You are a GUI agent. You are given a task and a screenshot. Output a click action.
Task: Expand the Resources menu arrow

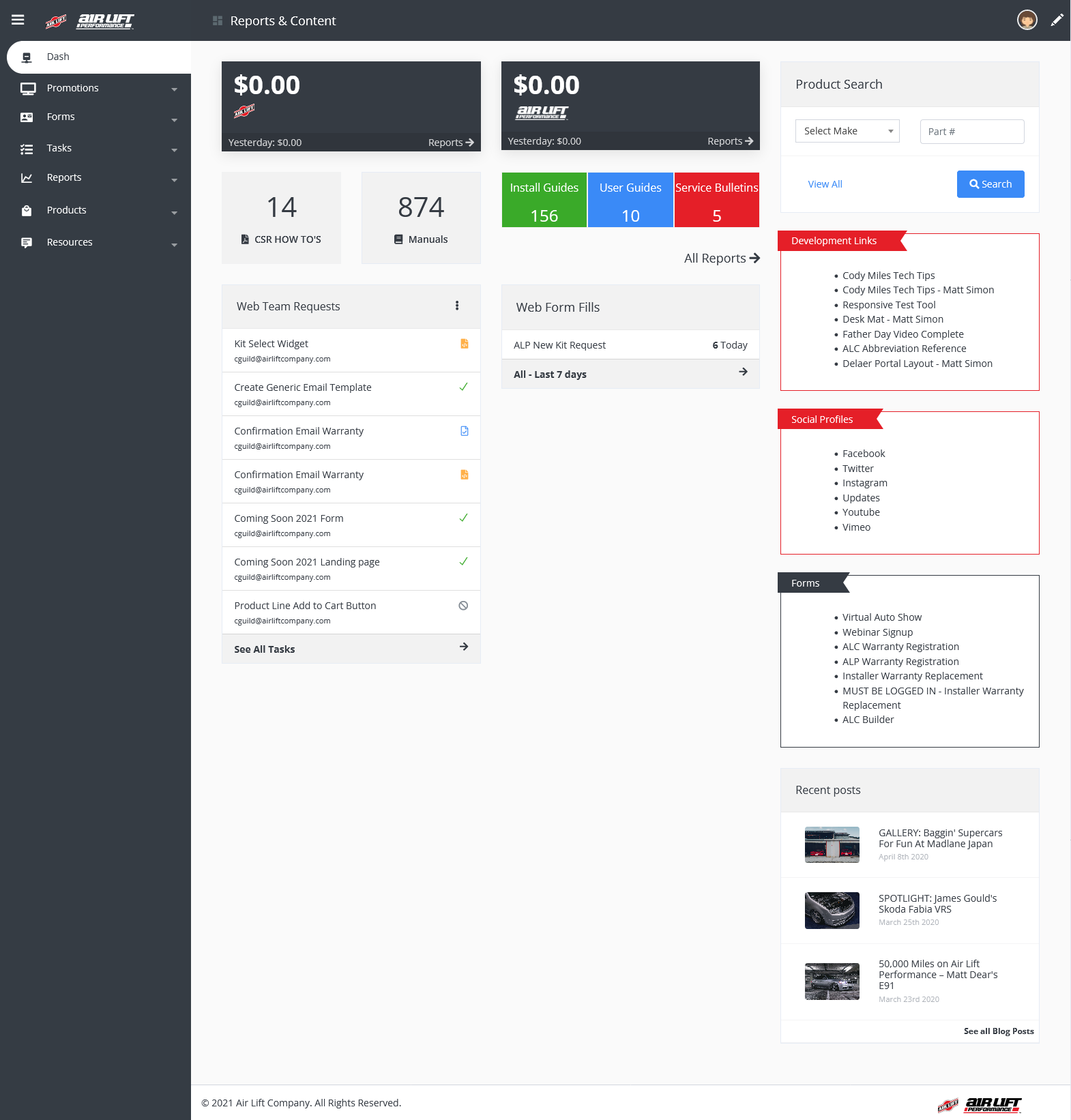click(175, 245)
